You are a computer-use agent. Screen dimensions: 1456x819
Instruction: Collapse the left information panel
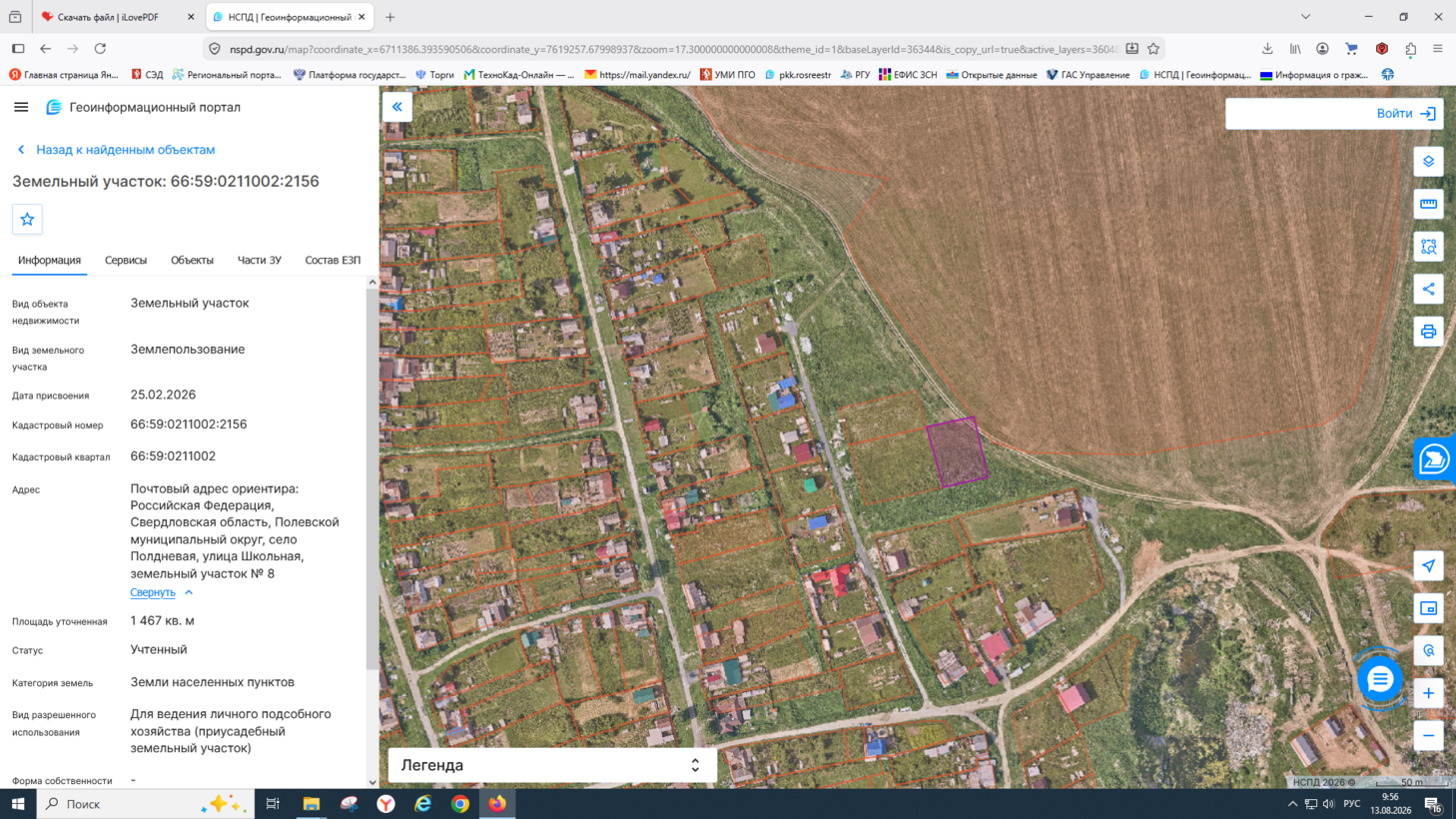click(396, 107)
